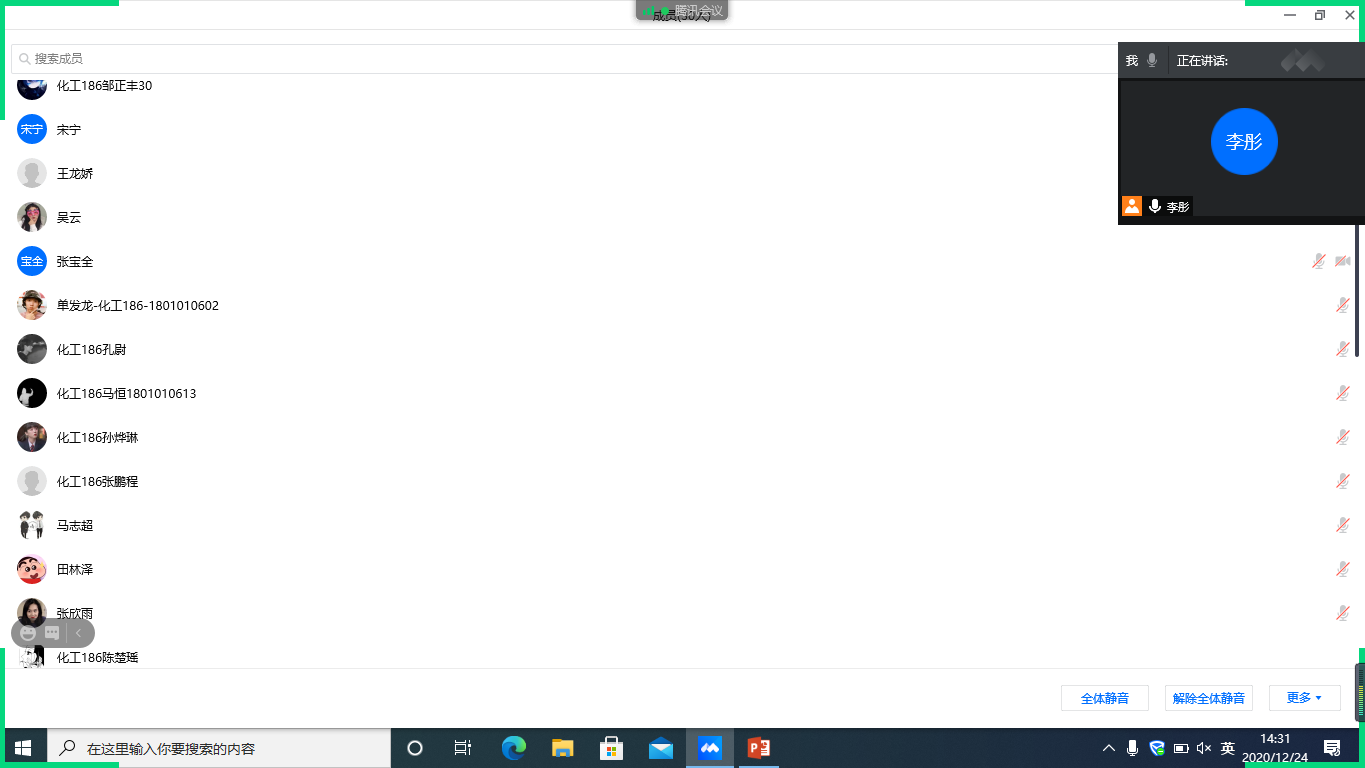Click the Windows taskbar search box
The height and width of the screenshot is (768, 1365).
click(219, 748)
